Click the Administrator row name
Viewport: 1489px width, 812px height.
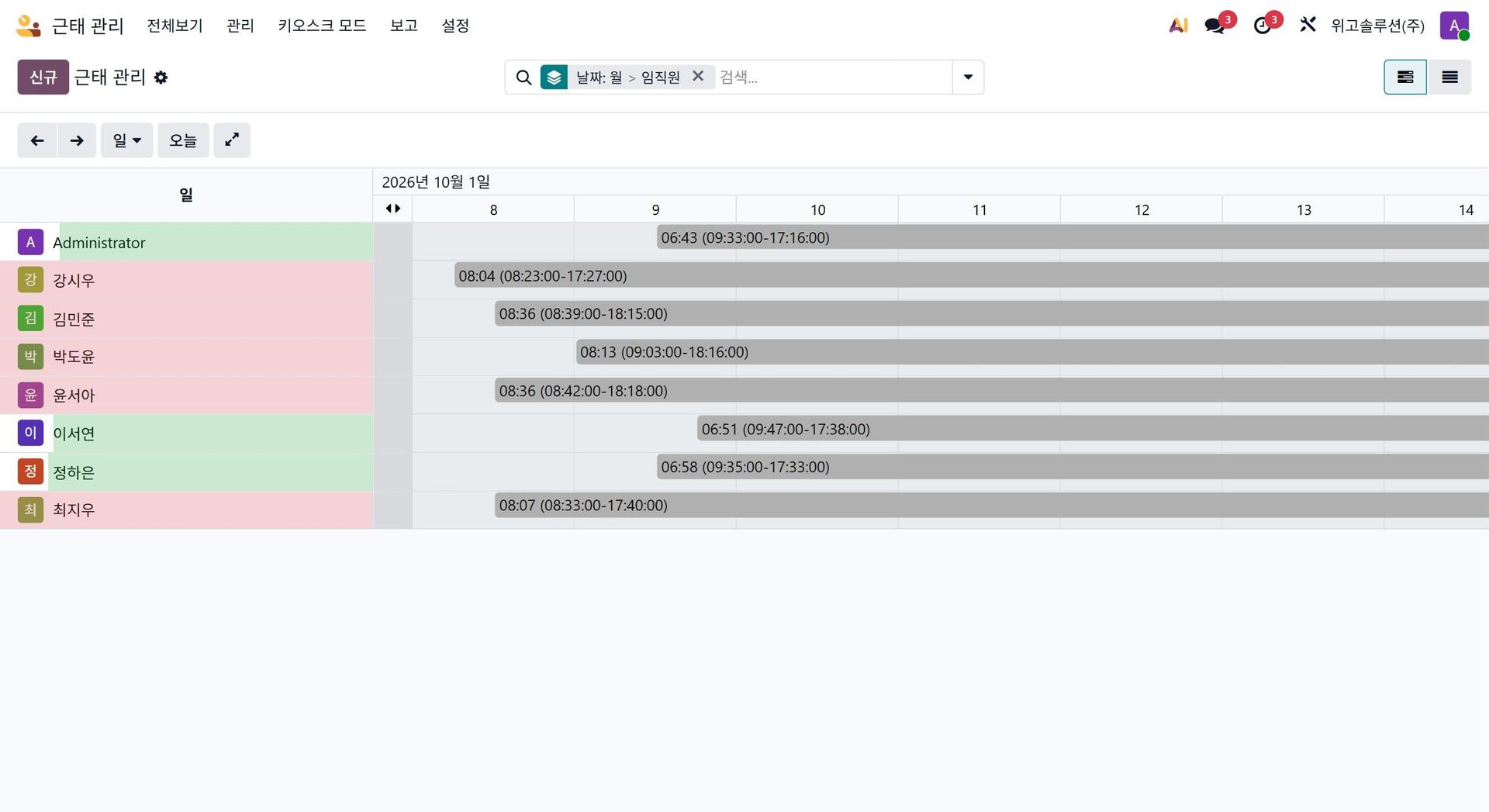coord(98,243)
